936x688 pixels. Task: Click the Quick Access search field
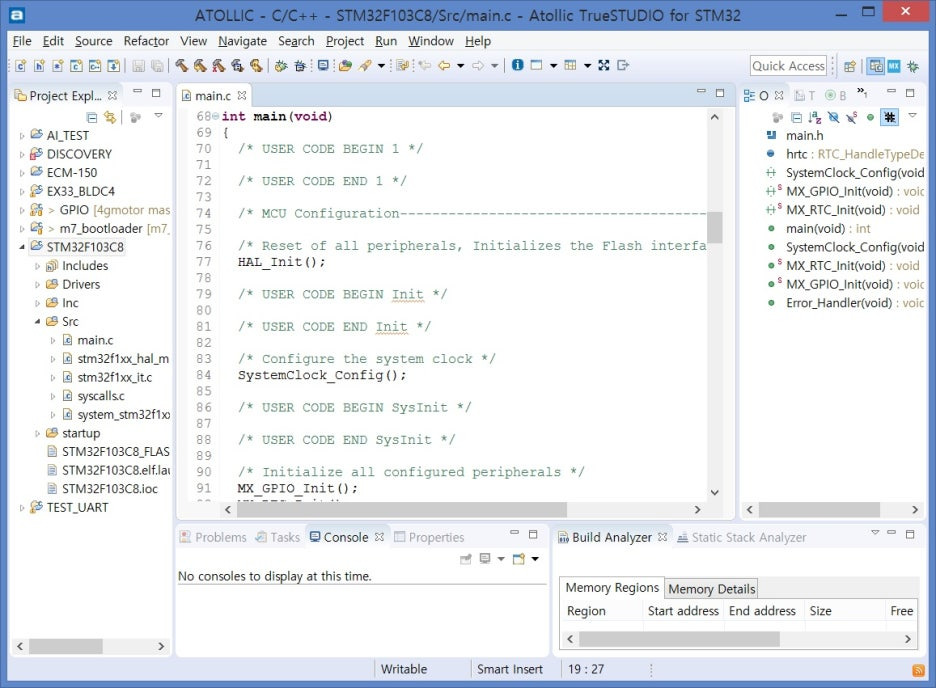coord(788,66)
